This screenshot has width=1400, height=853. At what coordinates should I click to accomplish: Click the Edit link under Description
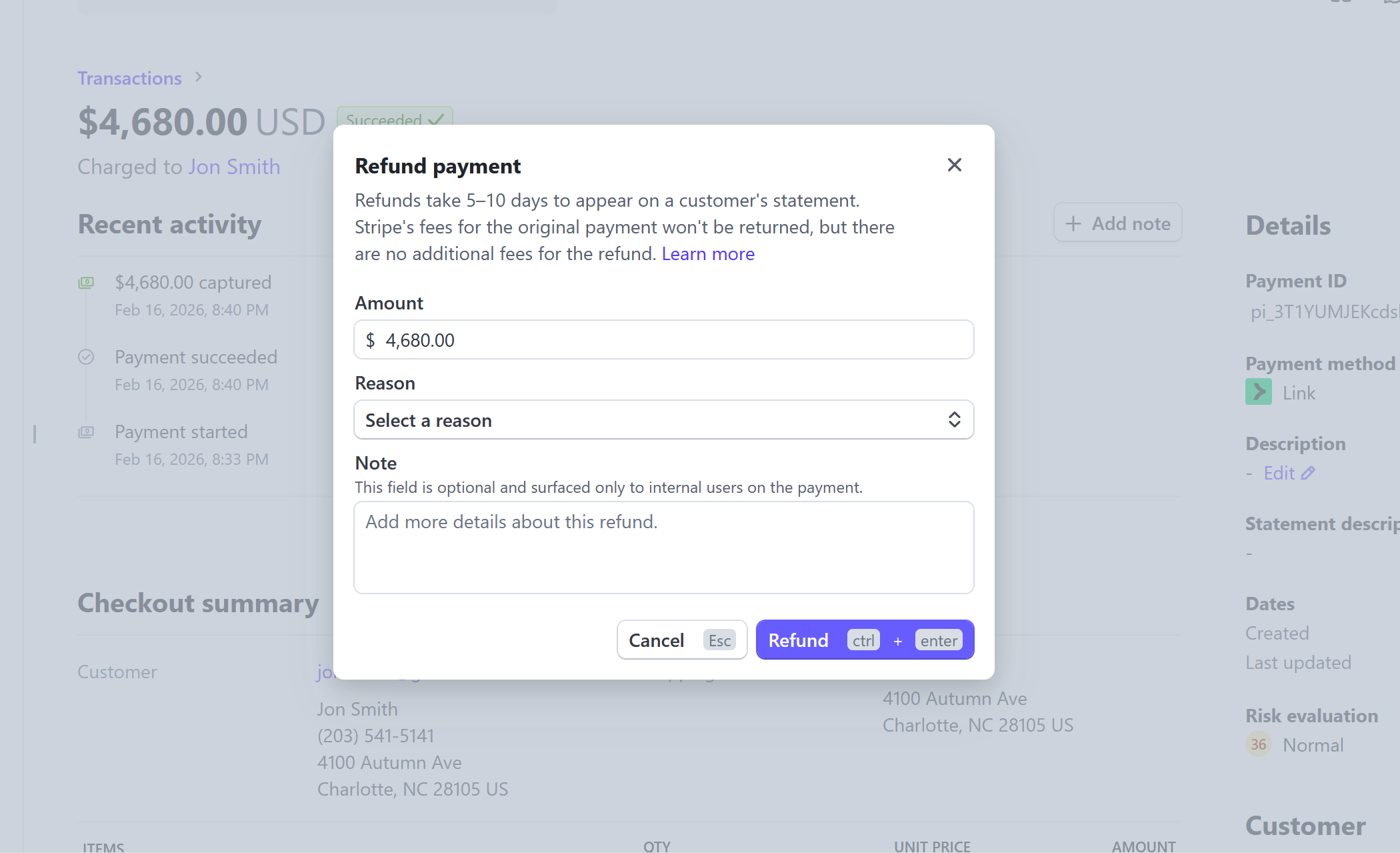(1279, 472)
